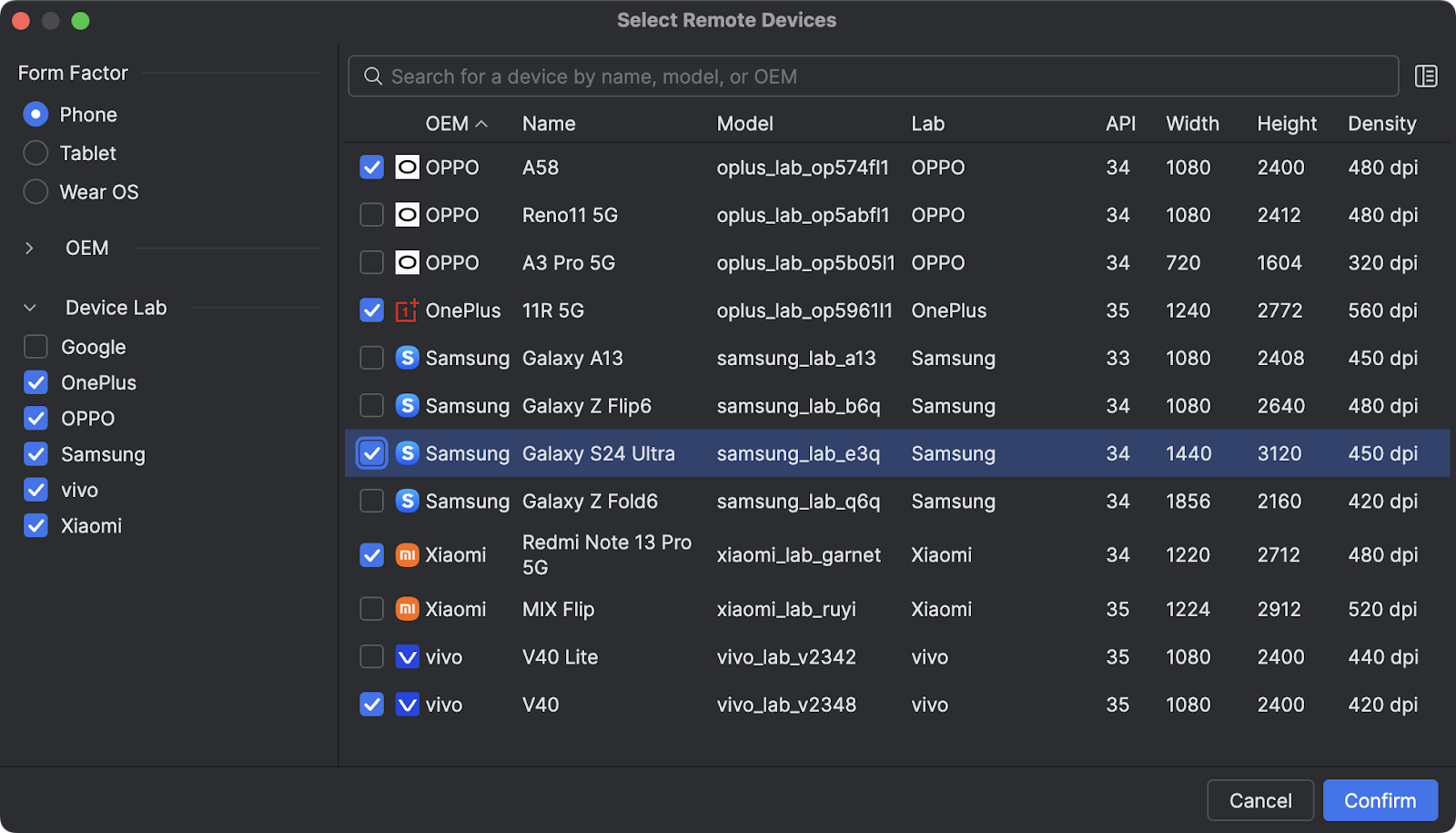Image resolution: width=1456 pixels, height=833 pixels.
Task: Click the vivo icon in the V40 Lite row
Action: (408, 657)
